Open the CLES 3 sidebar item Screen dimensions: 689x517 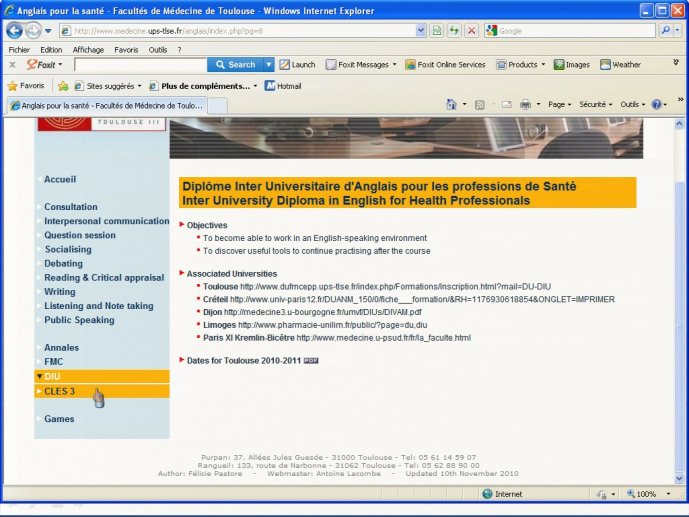[102, 391]
